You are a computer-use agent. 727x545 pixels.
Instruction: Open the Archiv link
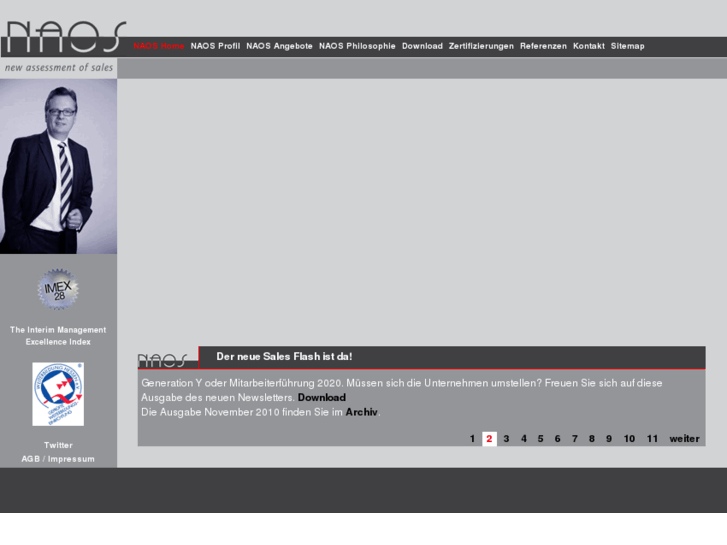[361, 412]
